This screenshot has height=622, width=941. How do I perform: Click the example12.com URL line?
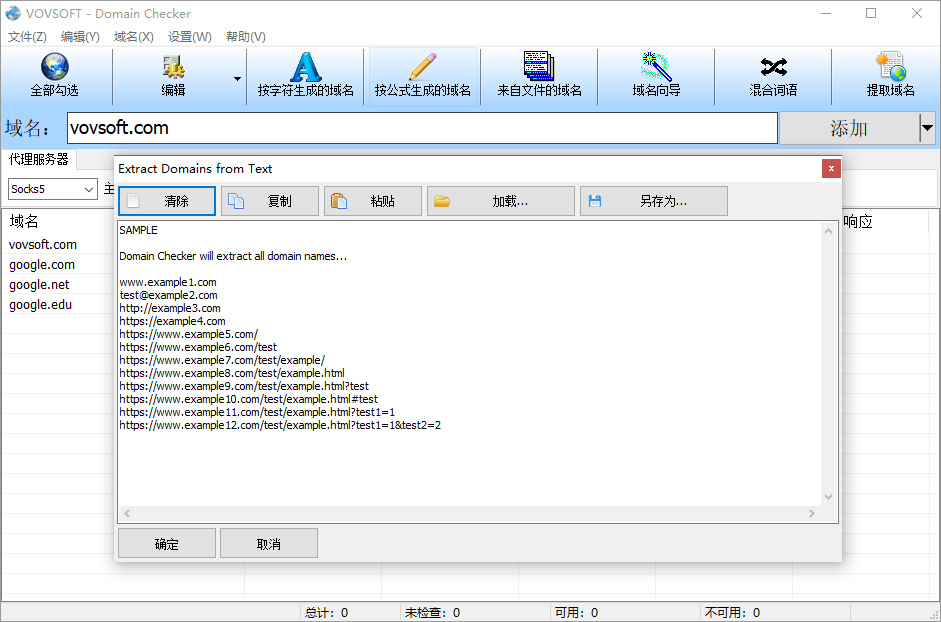point(280,425)
